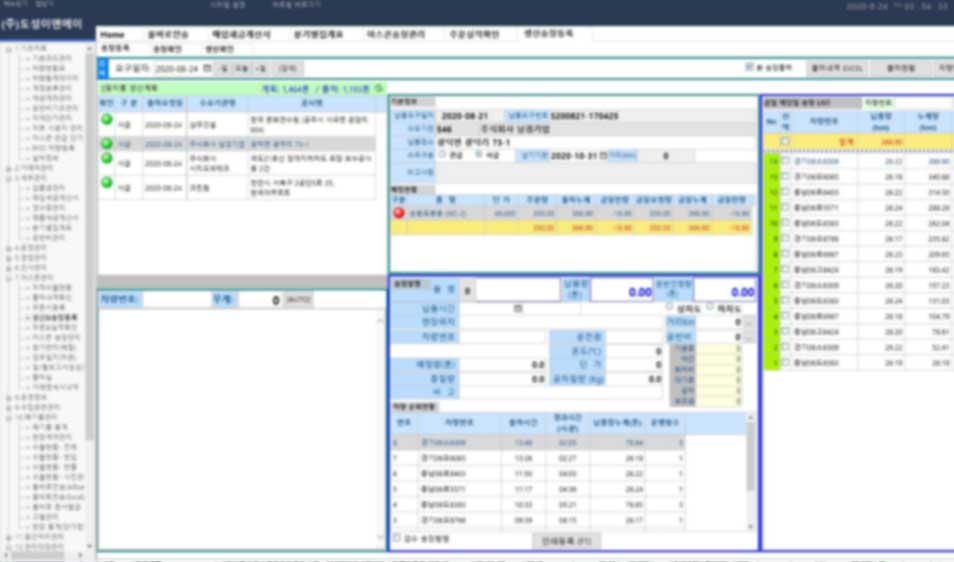The image size is (954, 562).
Task: Toggle the checkbox at bottom-left of vehicle table
Action: 396,538
